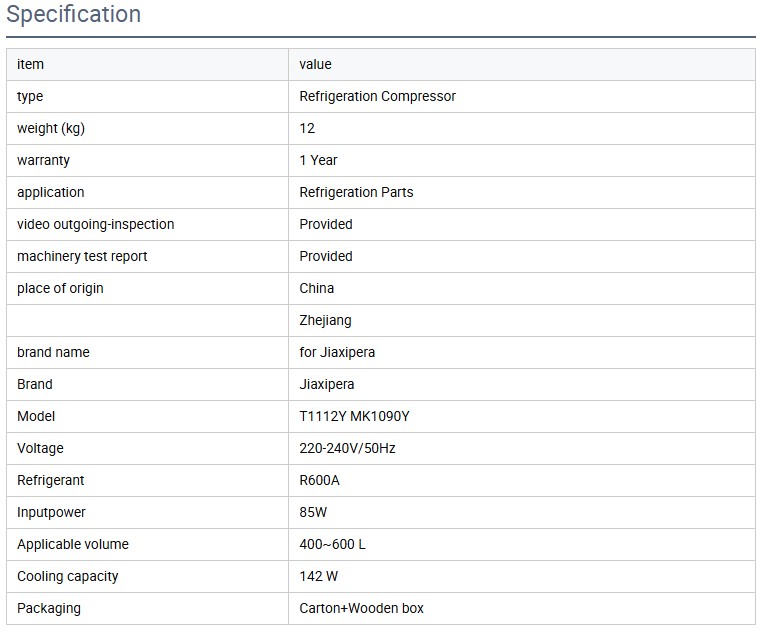Screen dimensions: 765x632
Task: Click the 'for Jiaxipera' brand name value
Action: (337, 352)
